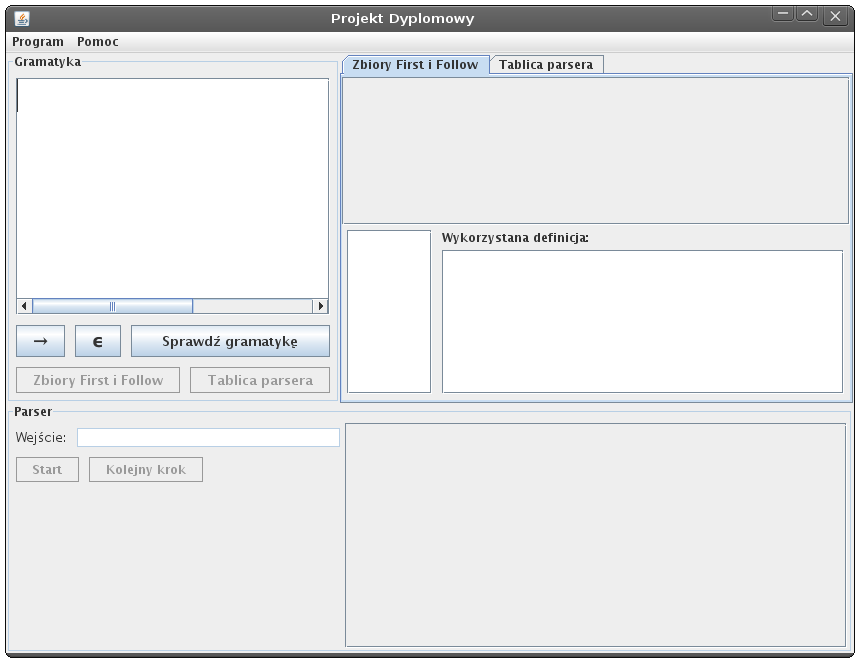Minimize the Projekt Dyplomowy window

coord(783,14)
